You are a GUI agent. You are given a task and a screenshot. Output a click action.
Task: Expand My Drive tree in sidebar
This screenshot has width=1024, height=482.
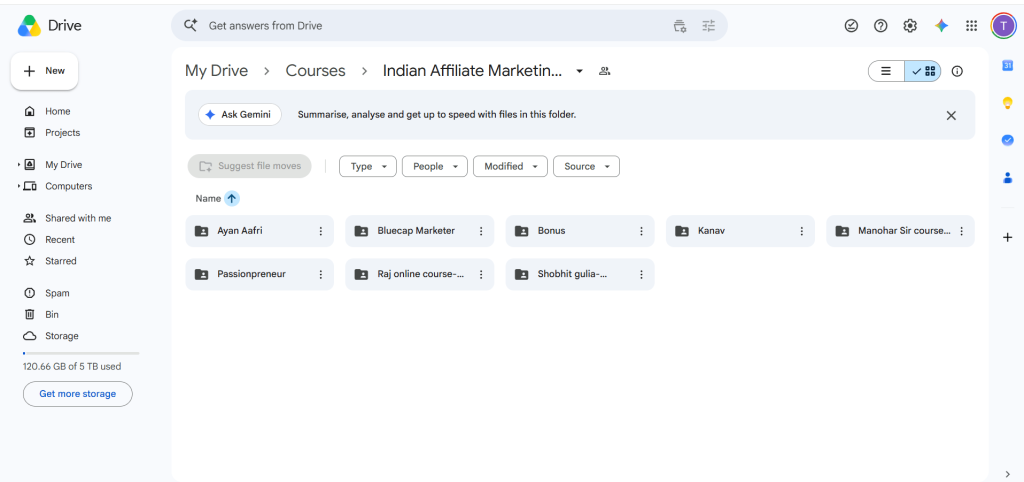(x=19, y=165)
